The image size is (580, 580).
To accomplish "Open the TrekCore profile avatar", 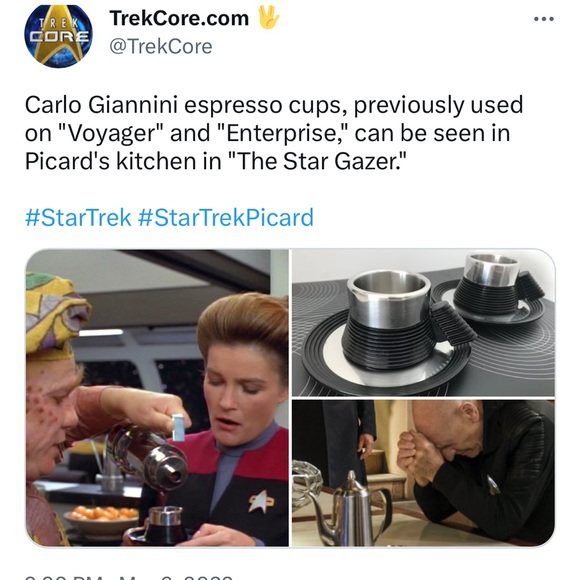I will [58, 36].
